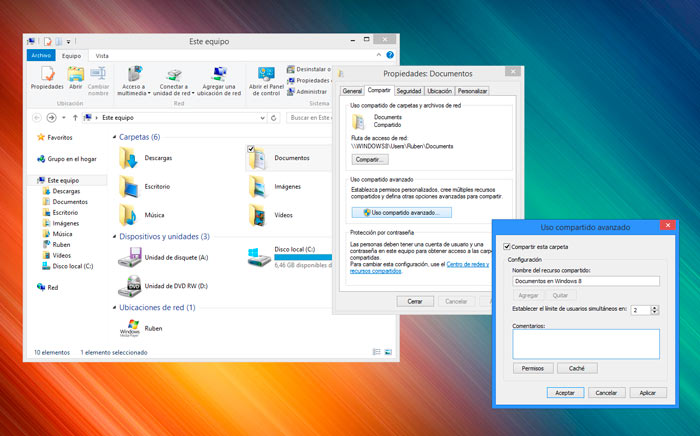This screenshot has width=700, height=436.
Task: Click the simultaneous users limit stepper
Action: coord(654,310)
